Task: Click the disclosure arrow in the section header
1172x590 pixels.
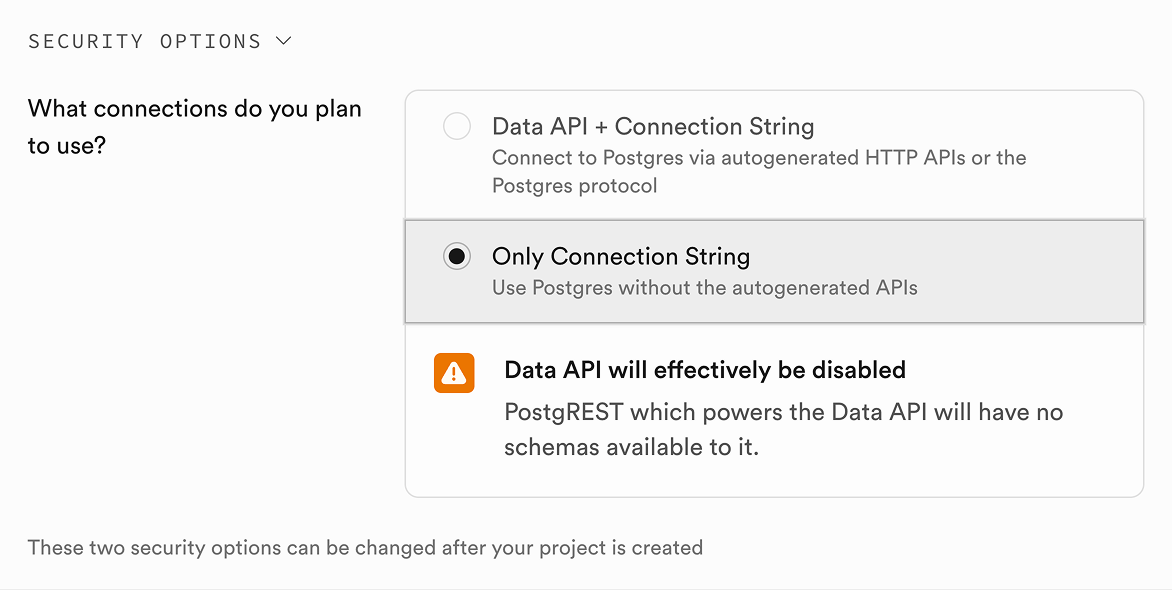Action: point(283,41)
